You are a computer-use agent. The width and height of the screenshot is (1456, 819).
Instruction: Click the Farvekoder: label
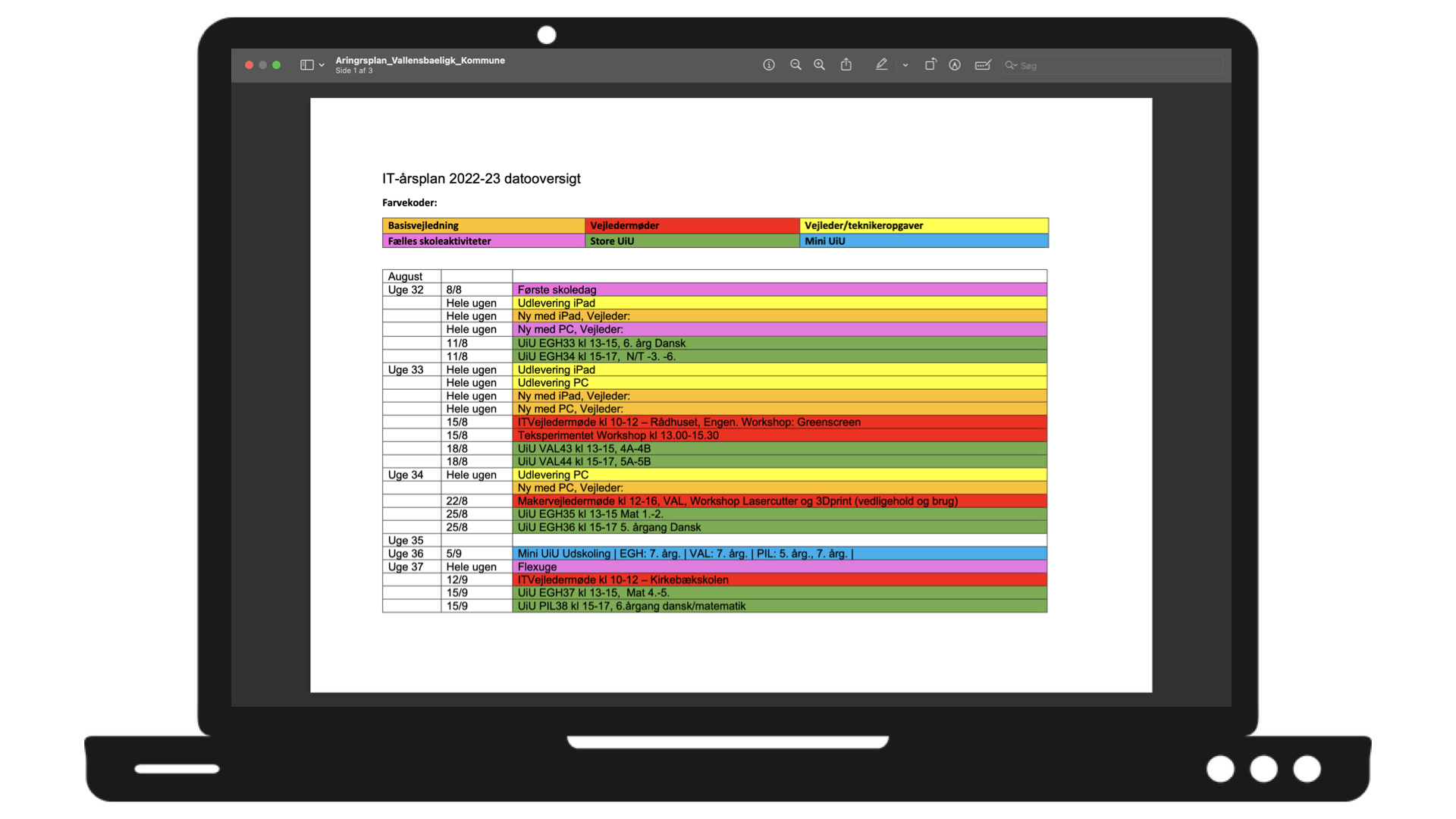409,202
